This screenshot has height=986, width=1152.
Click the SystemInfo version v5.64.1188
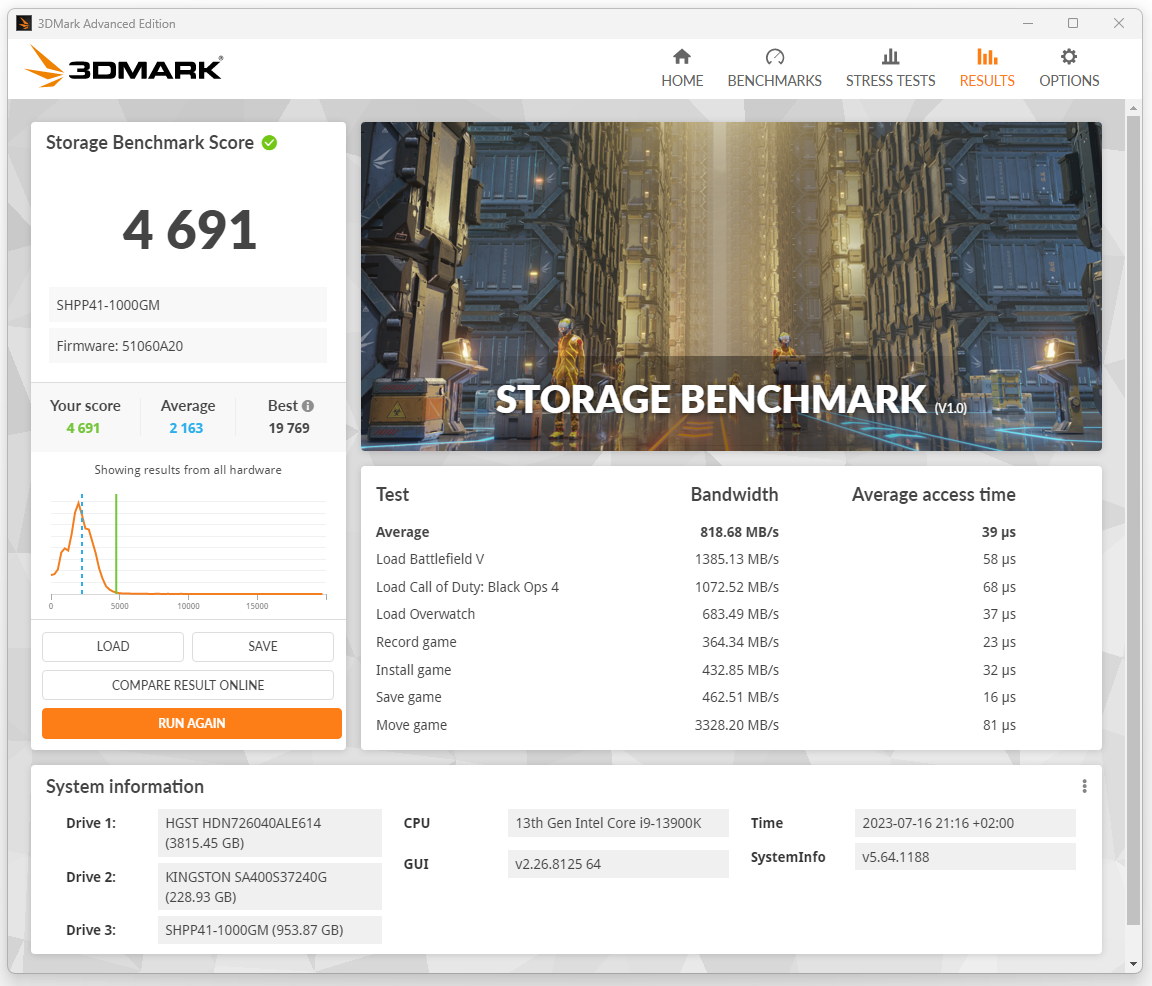[965, 857]
